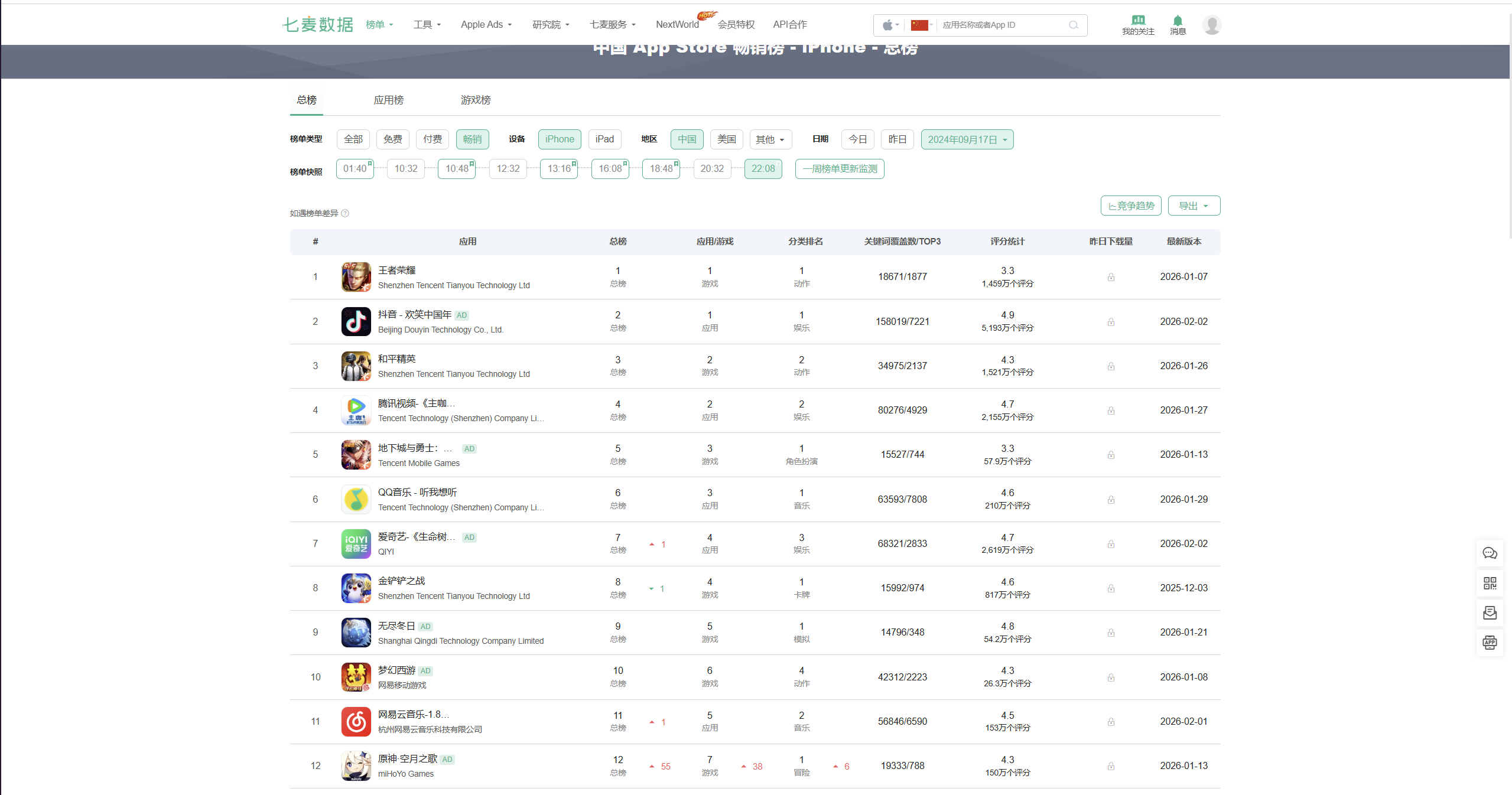Screen dimensions: 1512x795
Task: Switch to the 游戏榜 tab
Action: point(475,100)
